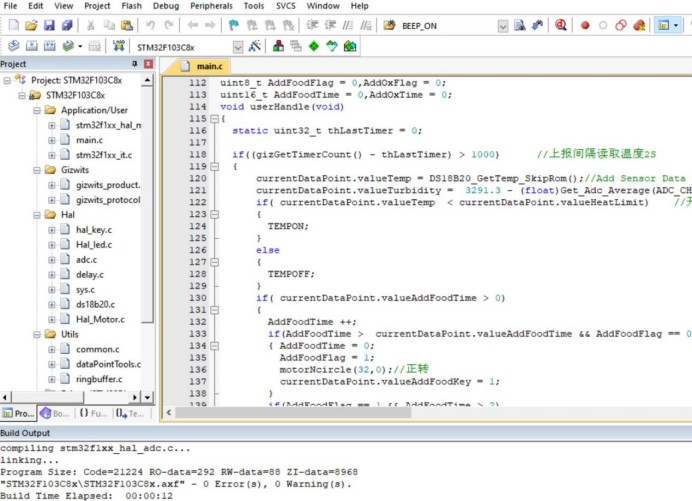Rebuild all target files icon
This screenshot has height=501, width=692.
(x=49, y=46)
